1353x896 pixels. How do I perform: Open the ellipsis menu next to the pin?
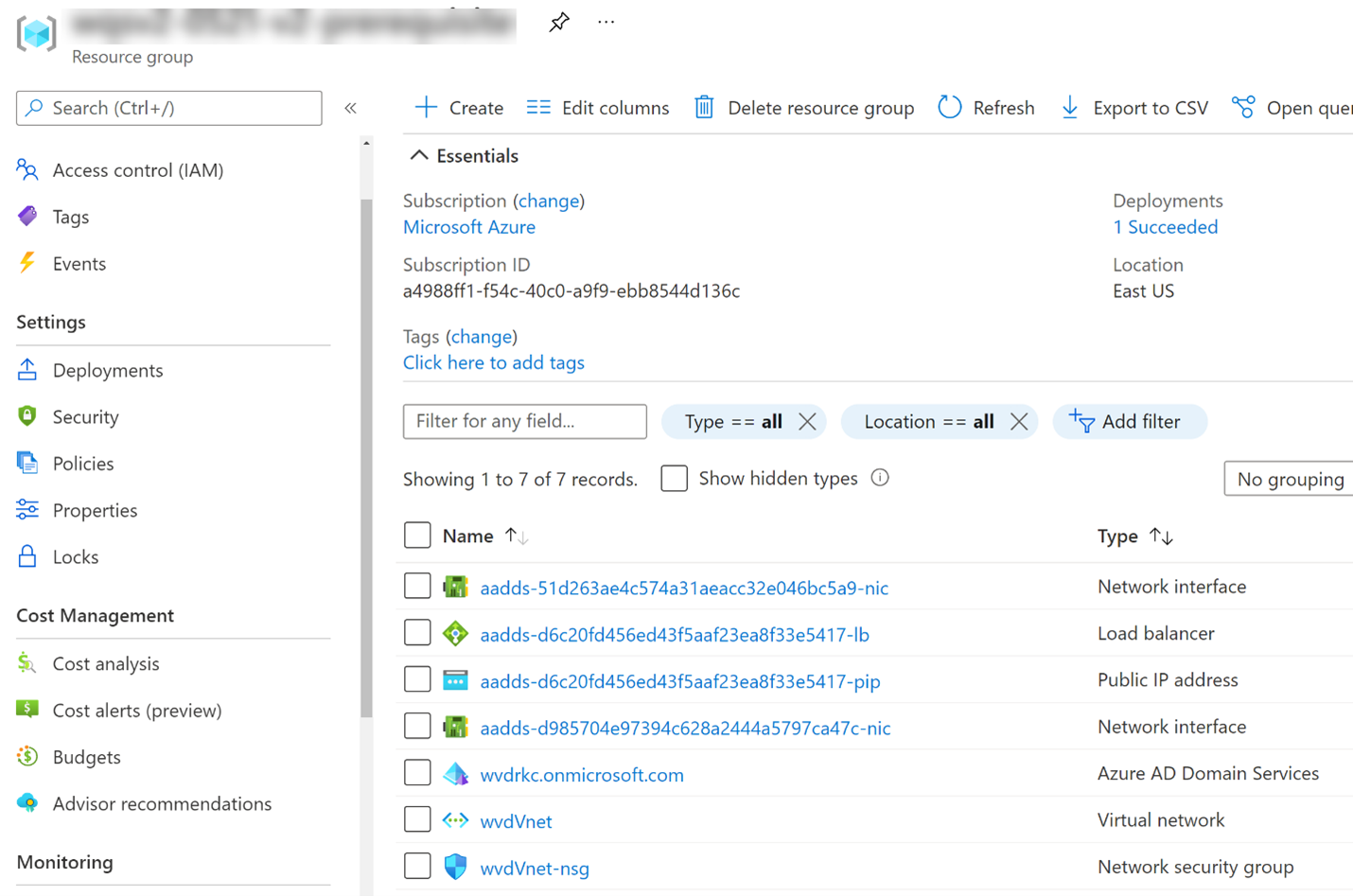(x=606, y=22)
